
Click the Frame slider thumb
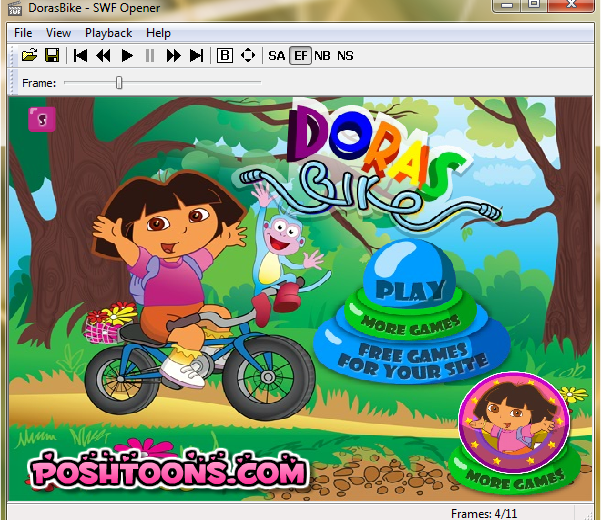point(119,82)
